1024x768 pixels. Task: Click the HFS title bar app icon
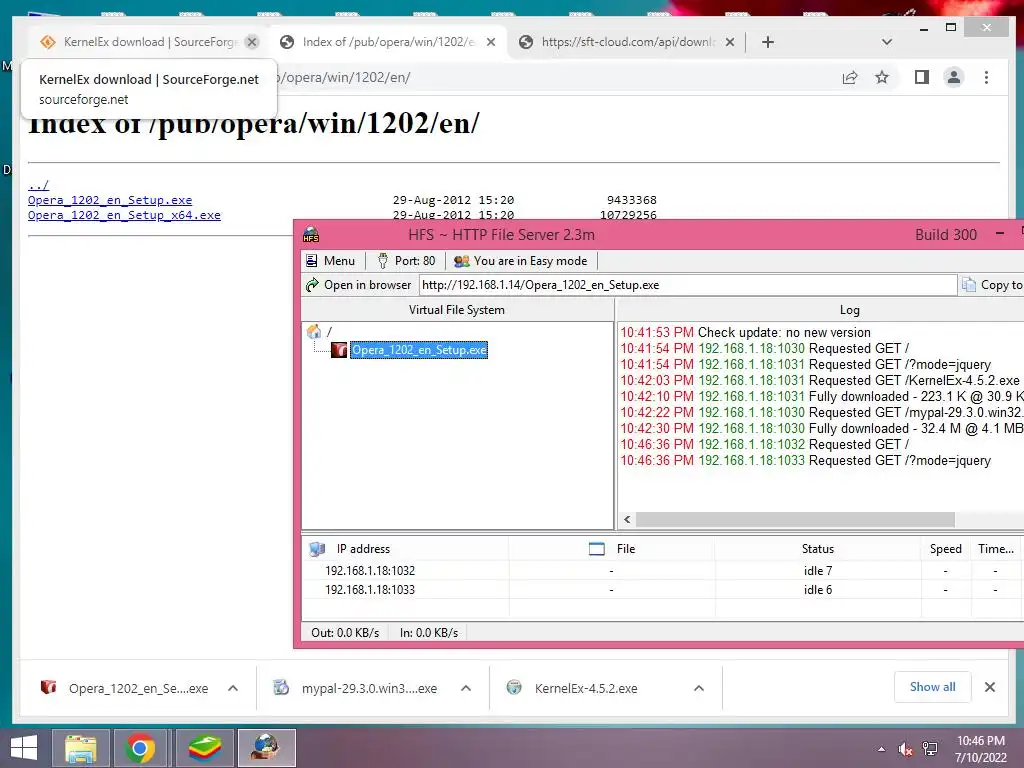tap(311, 234)
